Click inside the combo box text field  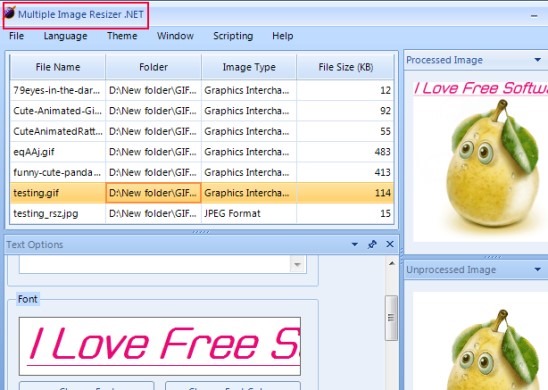154,264
